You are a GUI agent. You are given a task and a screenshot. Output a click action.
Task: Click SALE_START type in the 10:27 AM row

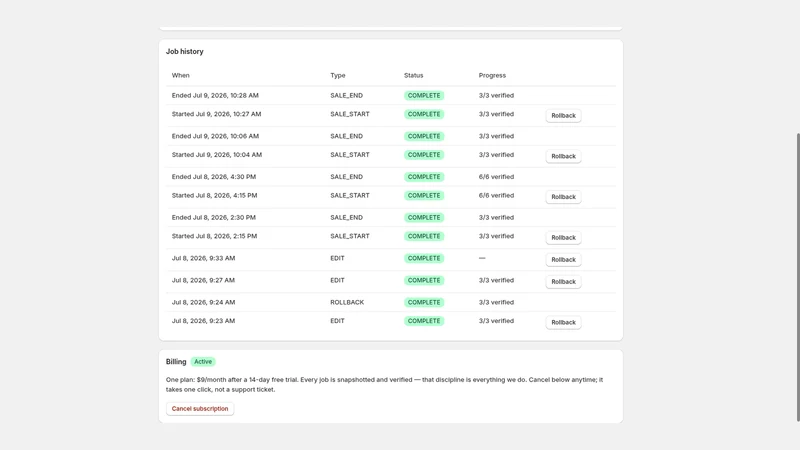(350, 114)
